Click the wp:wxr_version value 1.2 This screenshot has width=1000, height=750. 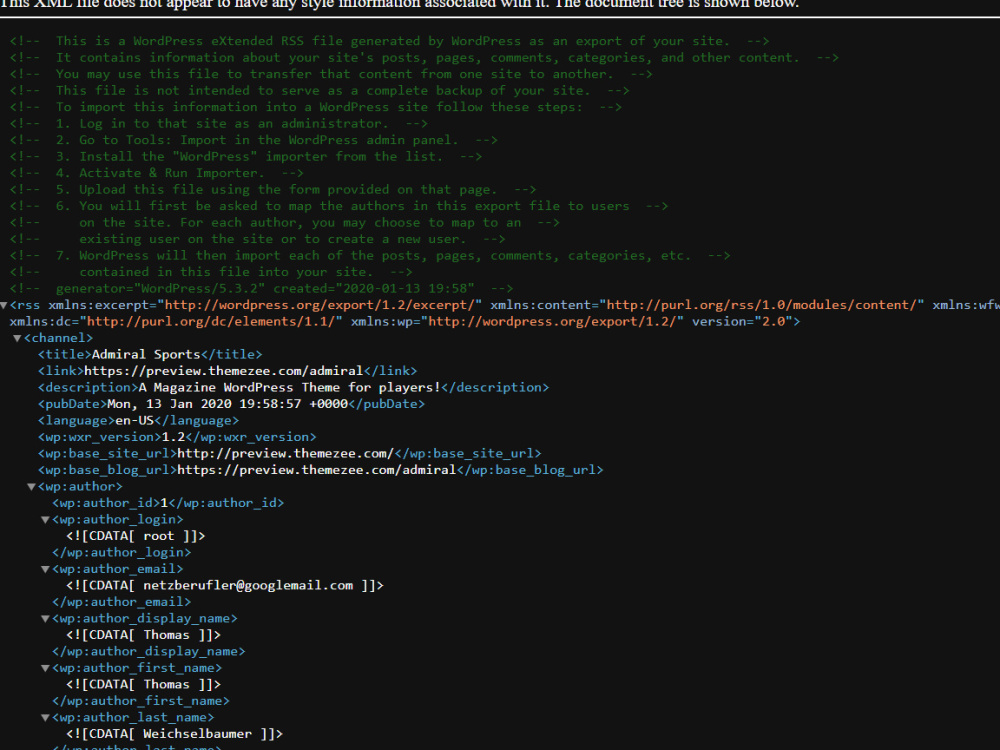[x=173, y=438]
